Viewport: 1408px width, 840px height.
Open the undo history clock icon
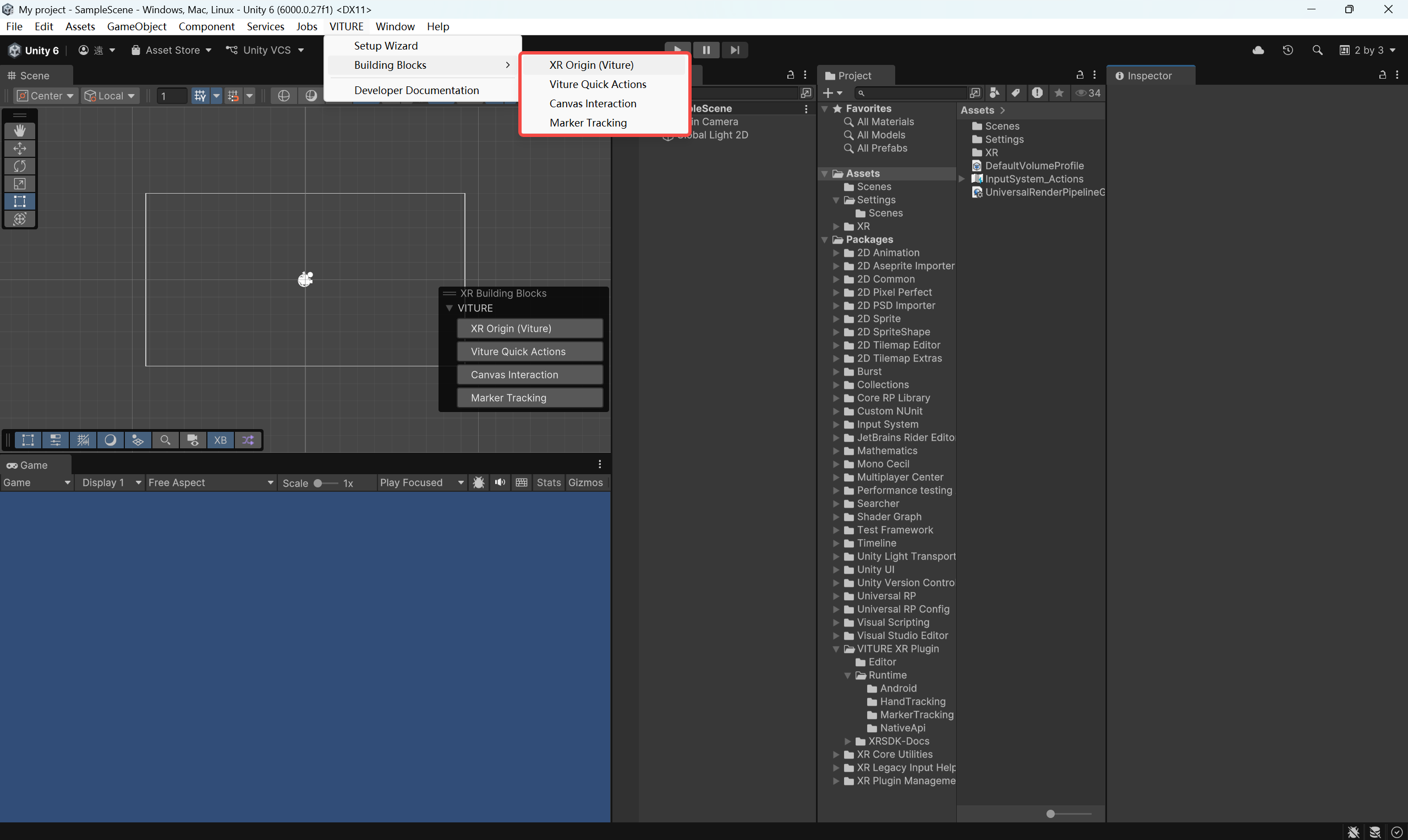pyautogui.click(x=1288, y=50)
